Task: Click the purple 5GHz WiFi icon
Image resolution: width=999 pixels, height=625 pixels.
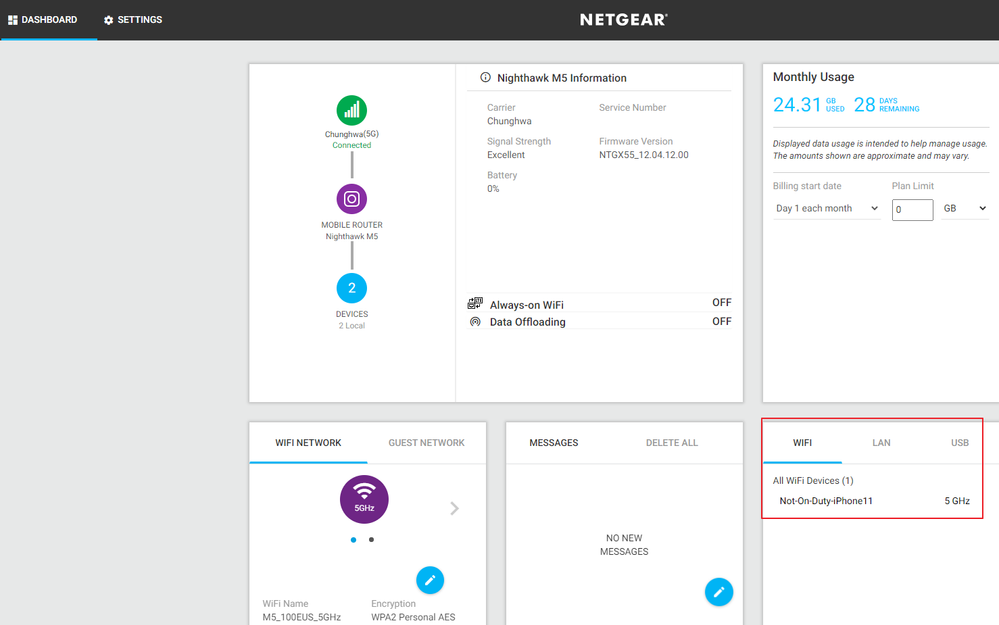Action: point(364,499)
